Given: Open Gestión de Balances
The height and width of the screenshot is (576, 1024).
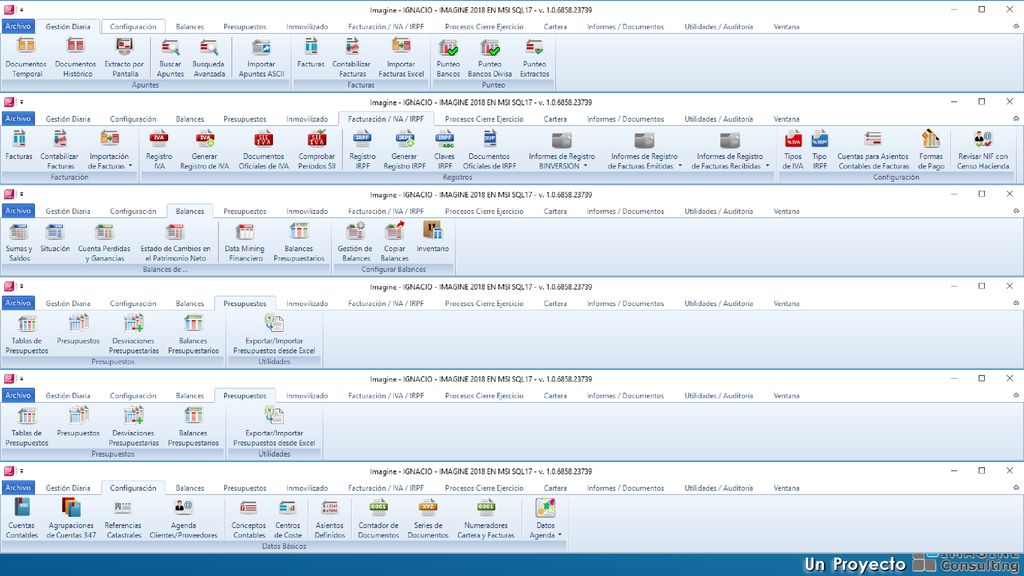Looking at the screenshot, I should 355,242.
